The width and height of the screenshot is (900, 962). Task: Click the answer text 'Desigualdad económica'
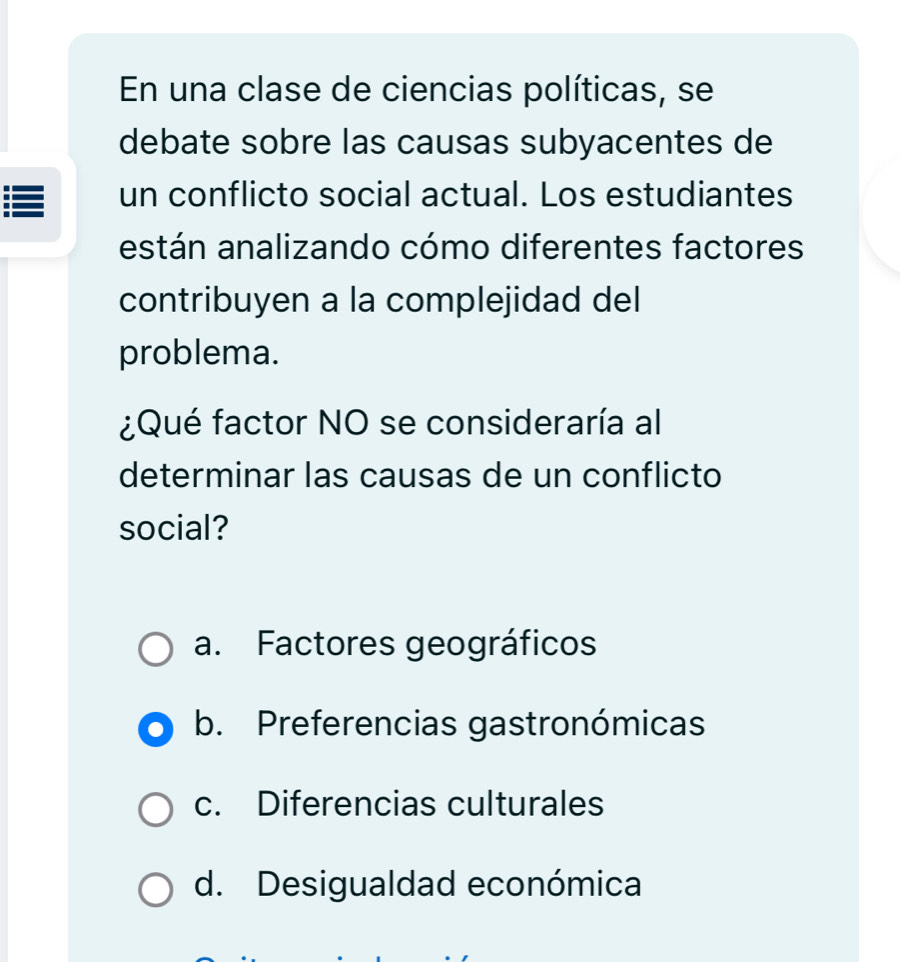pos(449,884)
